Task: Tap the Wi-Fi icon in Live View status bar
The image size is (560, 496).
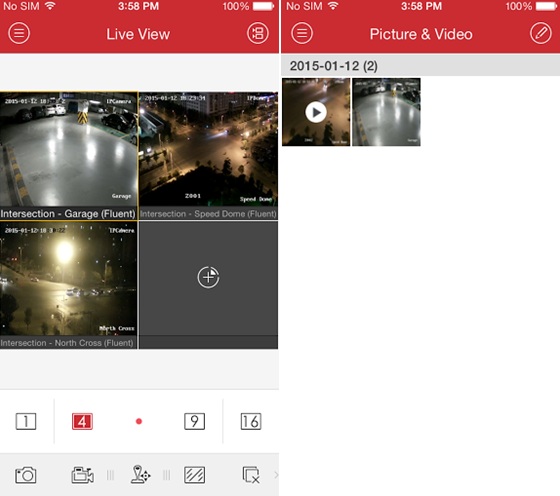Action: click(50, 6)
